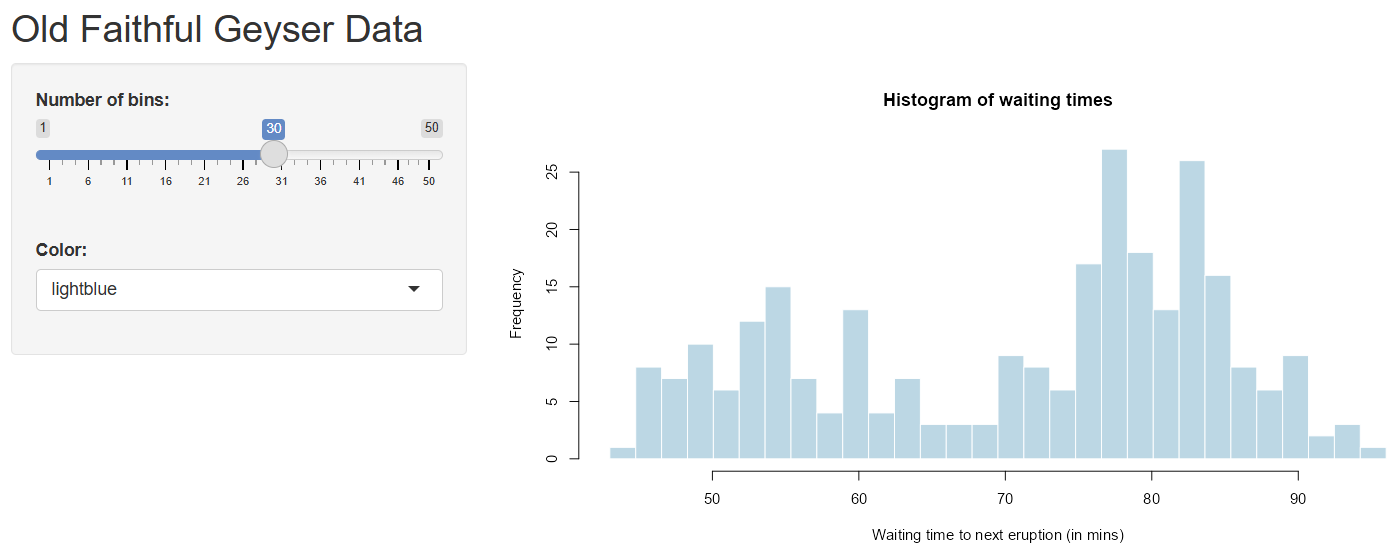Click the slider handle showing 30
Viewport: 1400px width, 560px height.
[274, 154]
